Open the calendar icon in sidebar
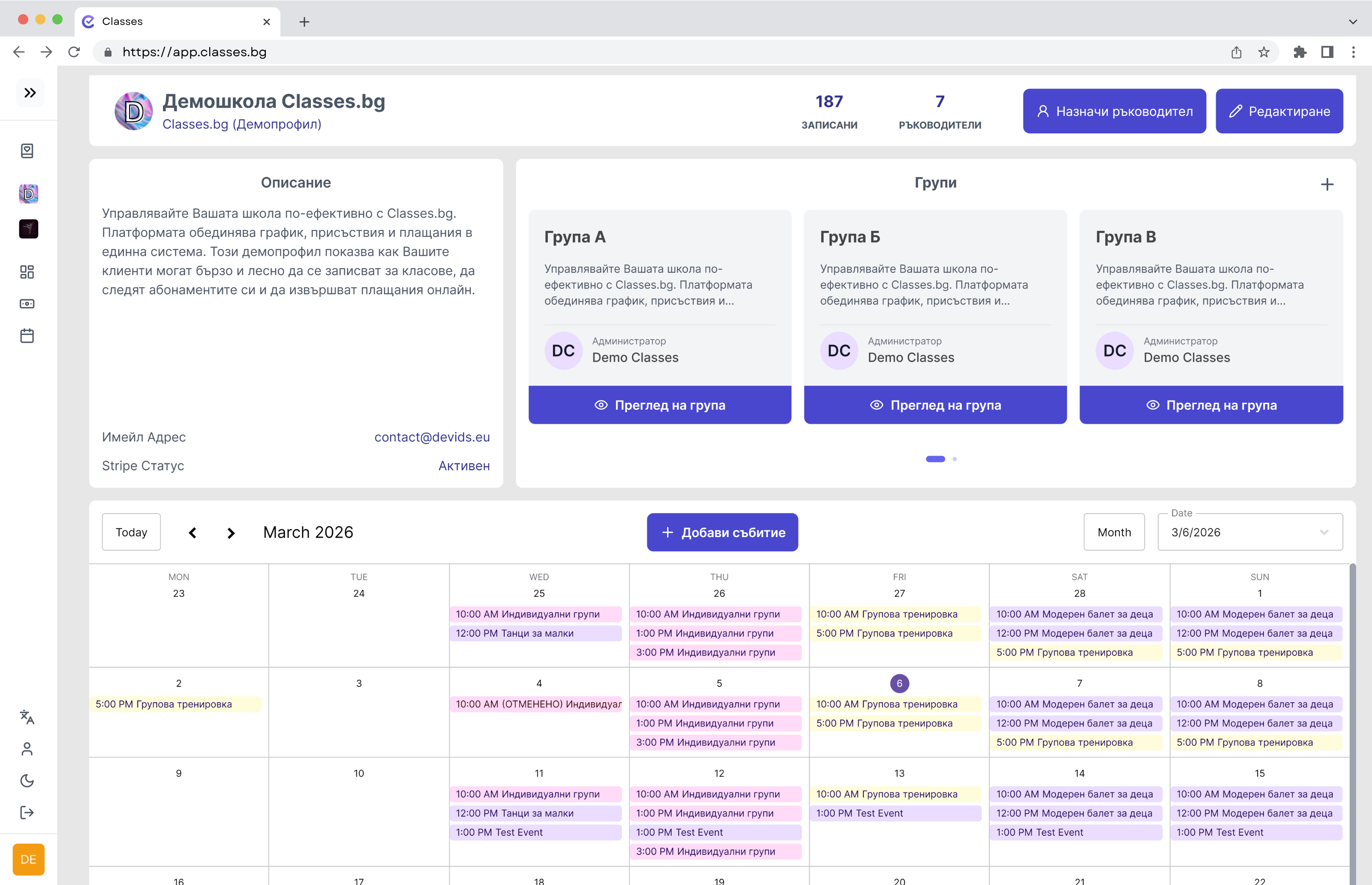Image resolution: width=1372 pixels, height=885 pixels. tap(27, 335)
